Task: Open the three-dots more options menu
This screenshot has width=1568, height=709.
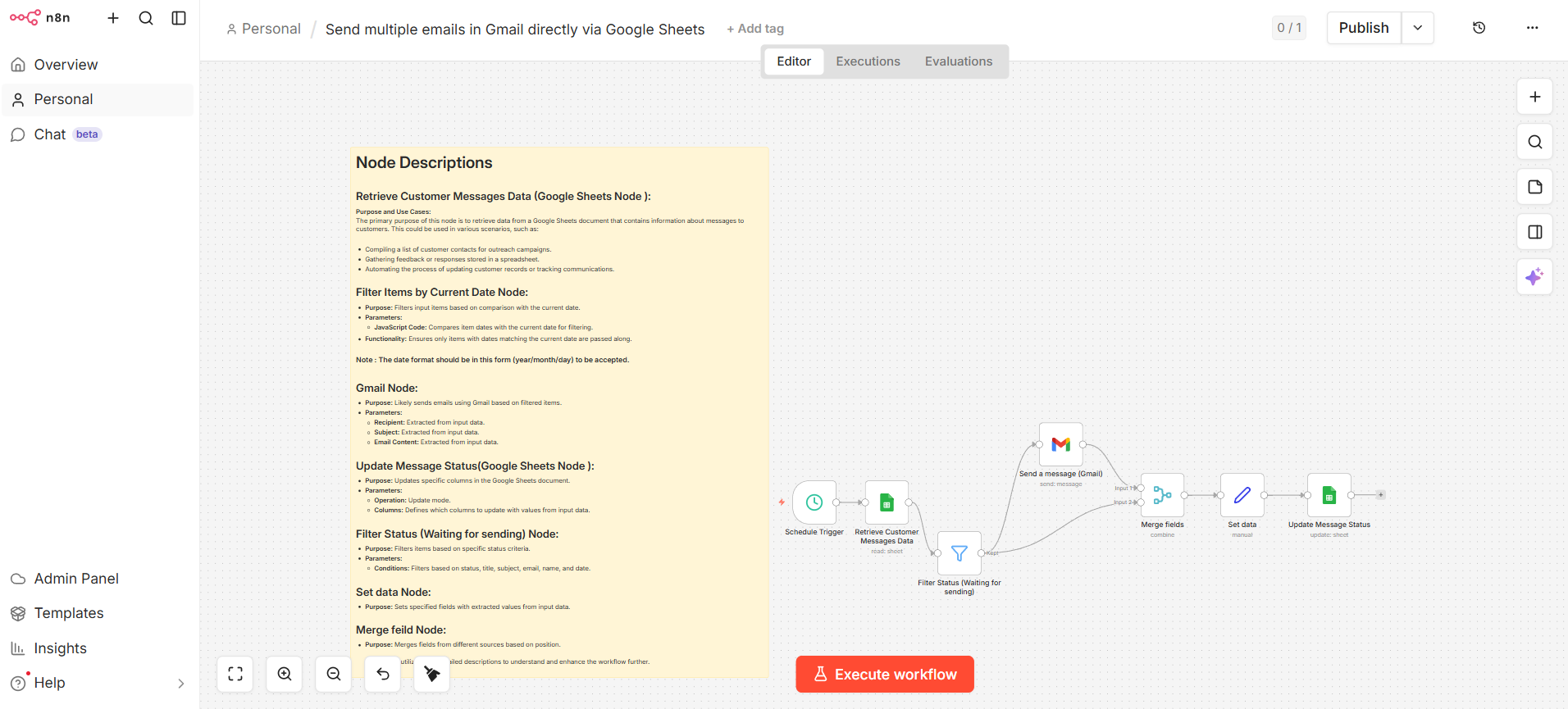Action: pos(1532,28)
